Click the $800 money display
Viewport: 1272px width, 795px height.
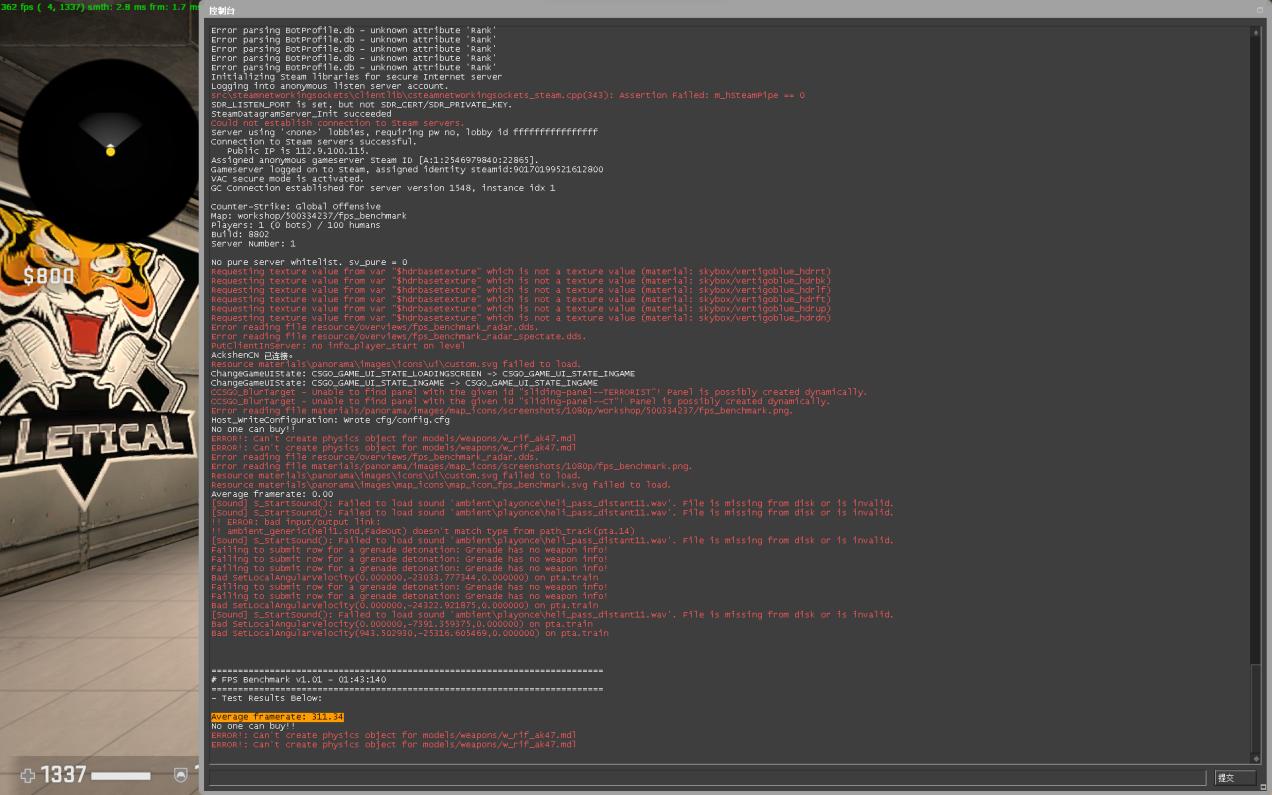point(49,276)
